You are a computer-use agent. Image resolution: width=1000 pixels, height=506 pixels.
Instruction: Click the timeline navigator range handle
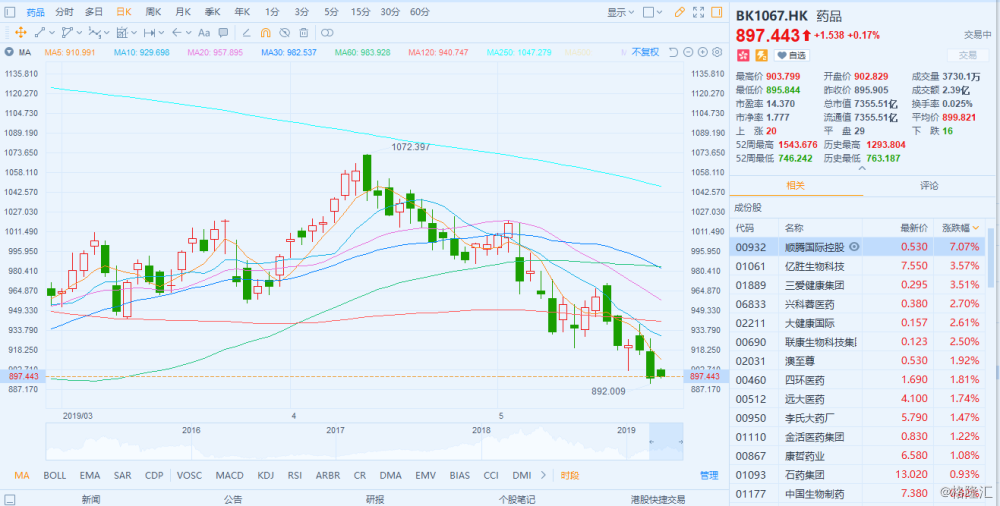click(x=666, y=441)
